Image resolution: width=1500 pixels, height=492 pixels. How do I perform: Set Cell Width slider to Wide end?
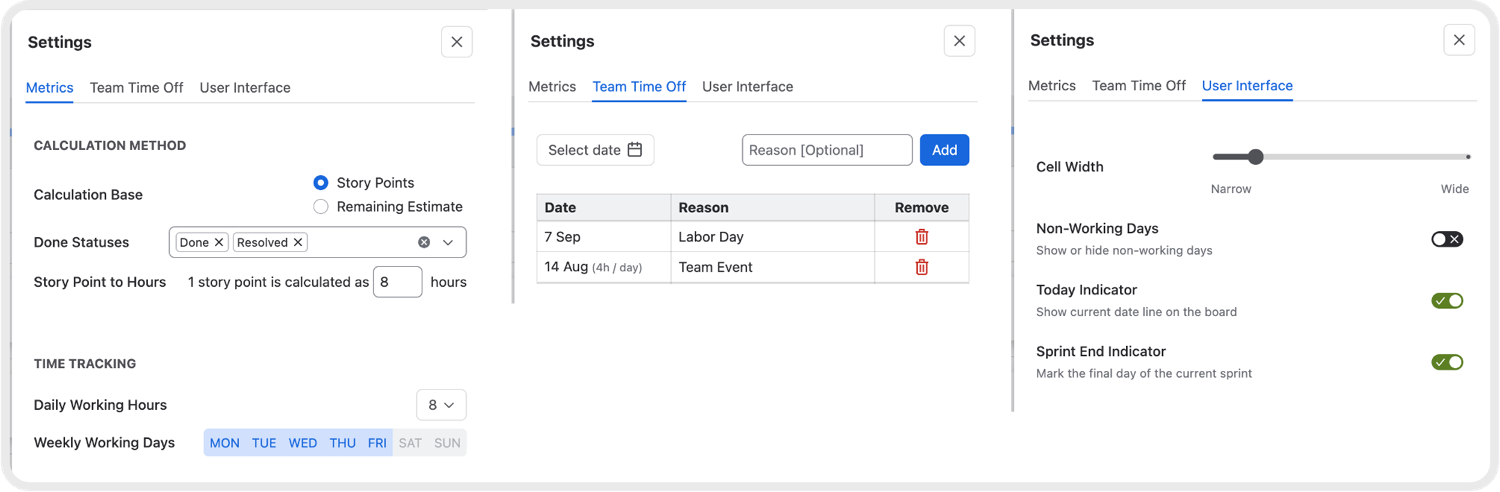pos(1467,157)
